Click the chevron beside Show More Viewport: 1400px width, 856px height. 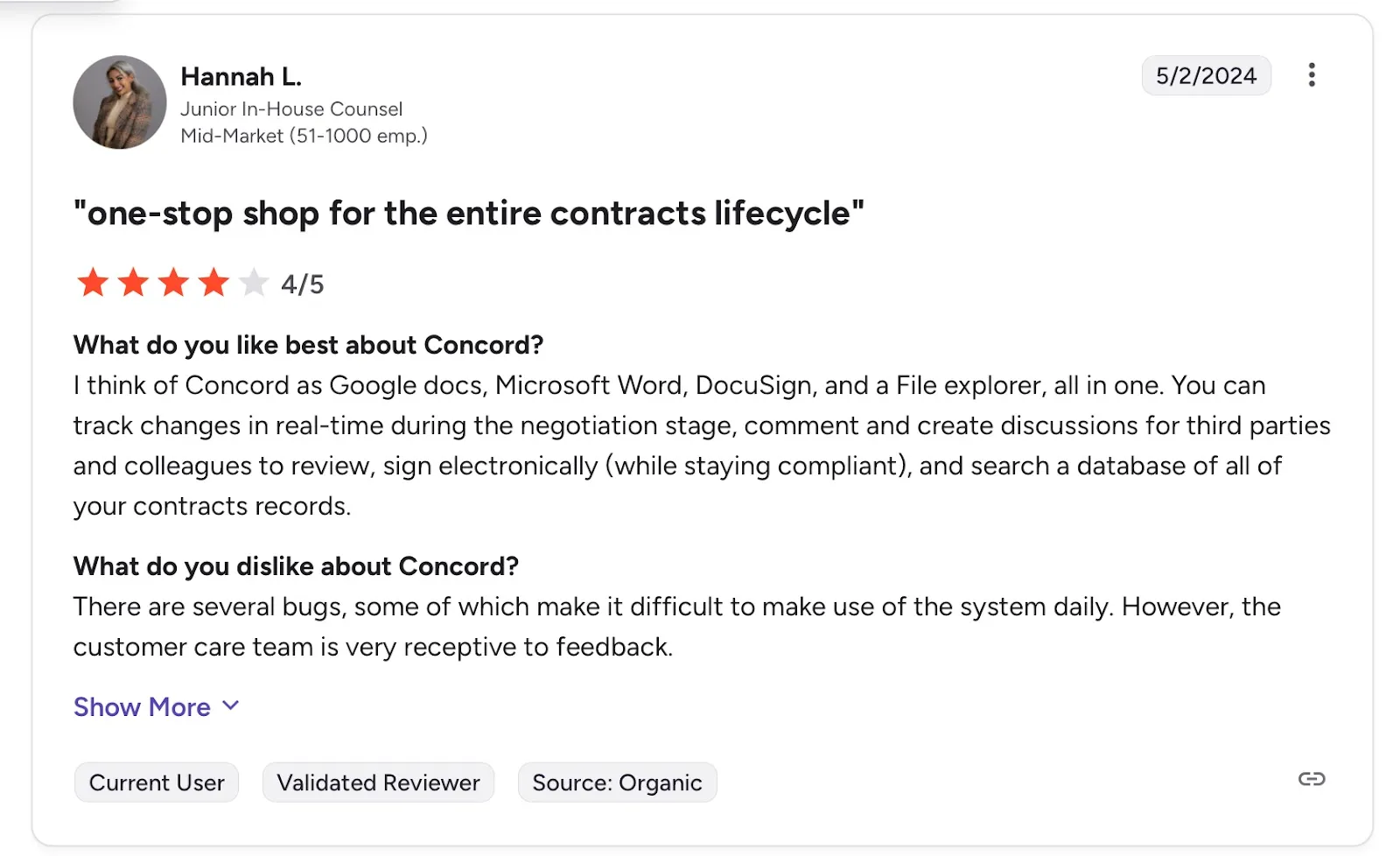230,705
